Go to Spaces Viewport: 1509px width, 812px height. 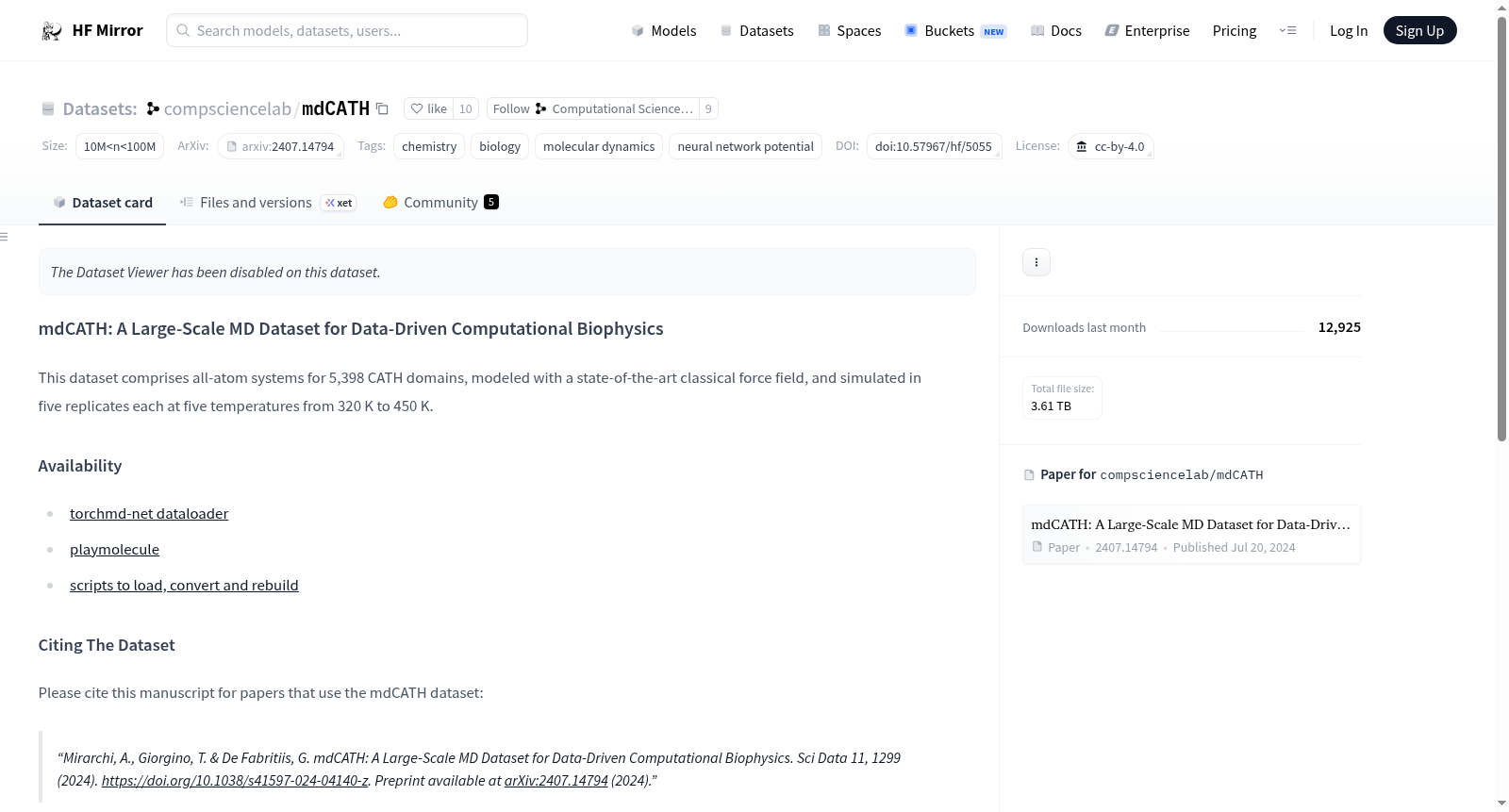click(x=850, y=30)
